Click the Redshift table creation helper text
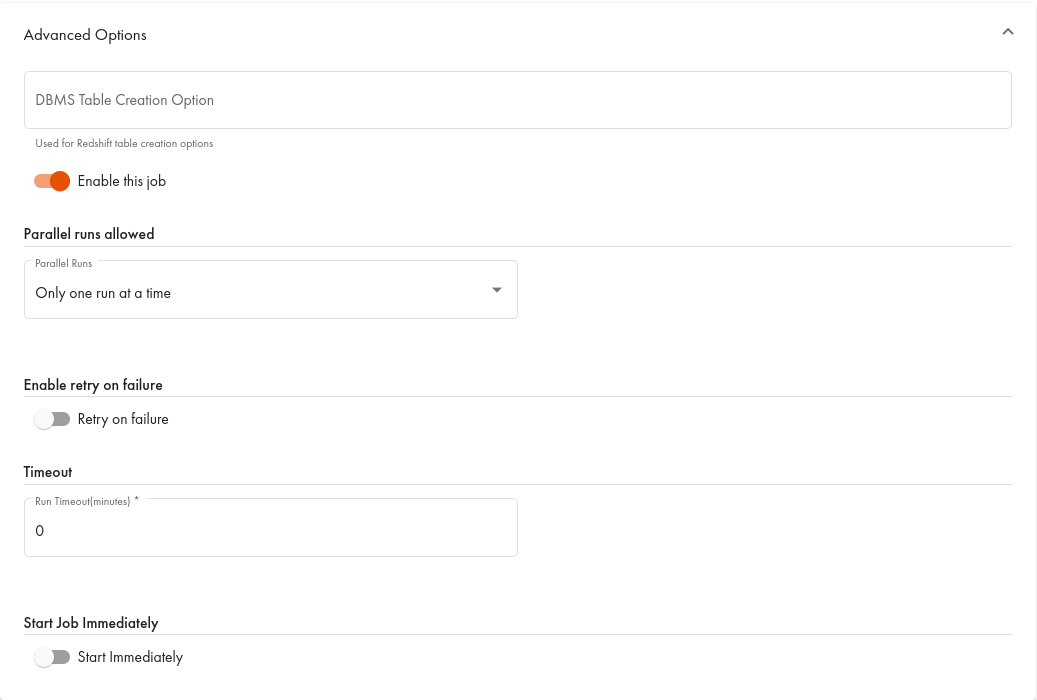The width and height of the screenshot is (1037, 700). point(124,143)
